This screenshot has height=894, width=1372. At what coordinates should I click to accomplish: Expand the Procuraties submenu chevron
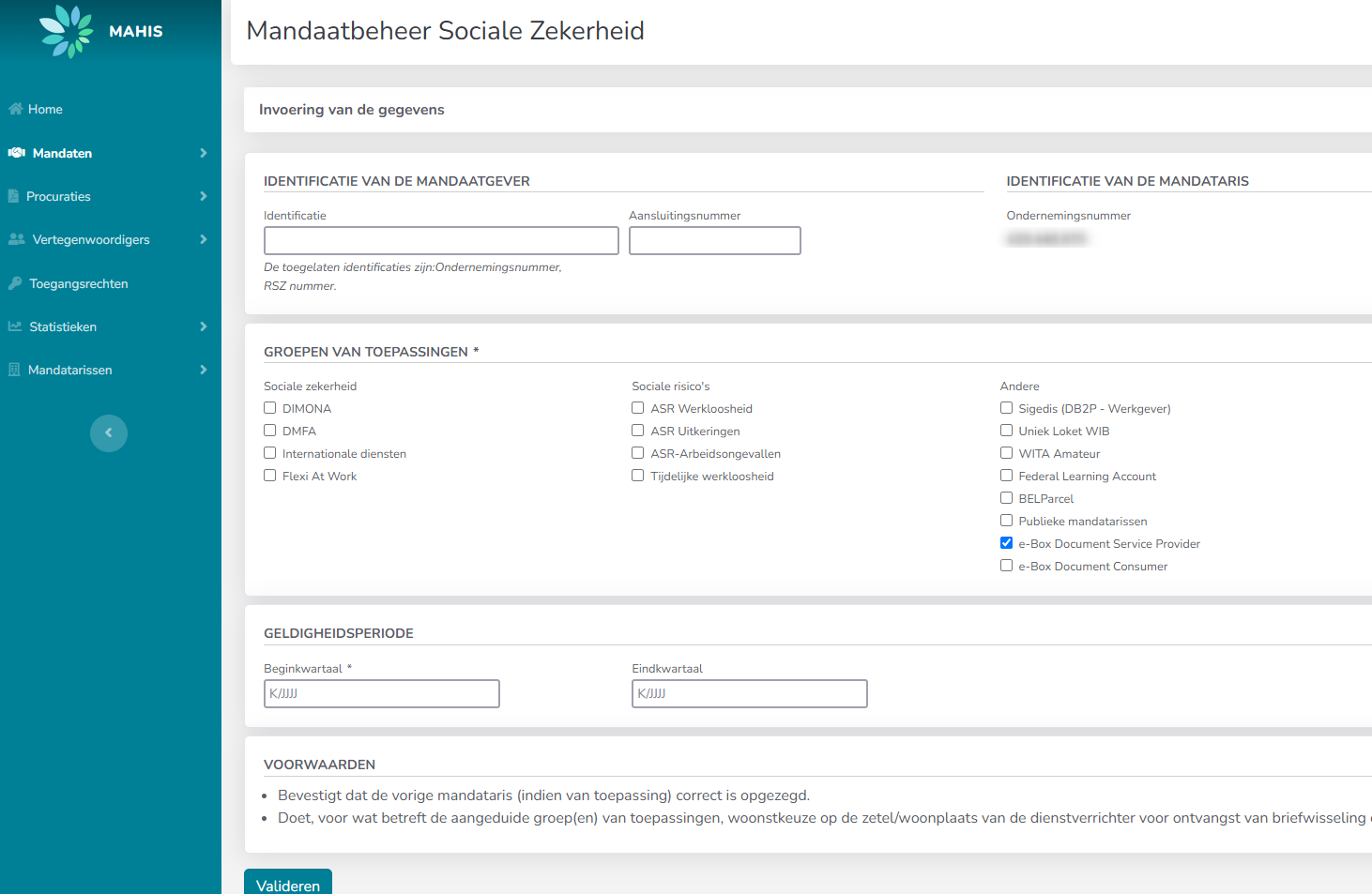click(x=203, y=196)
